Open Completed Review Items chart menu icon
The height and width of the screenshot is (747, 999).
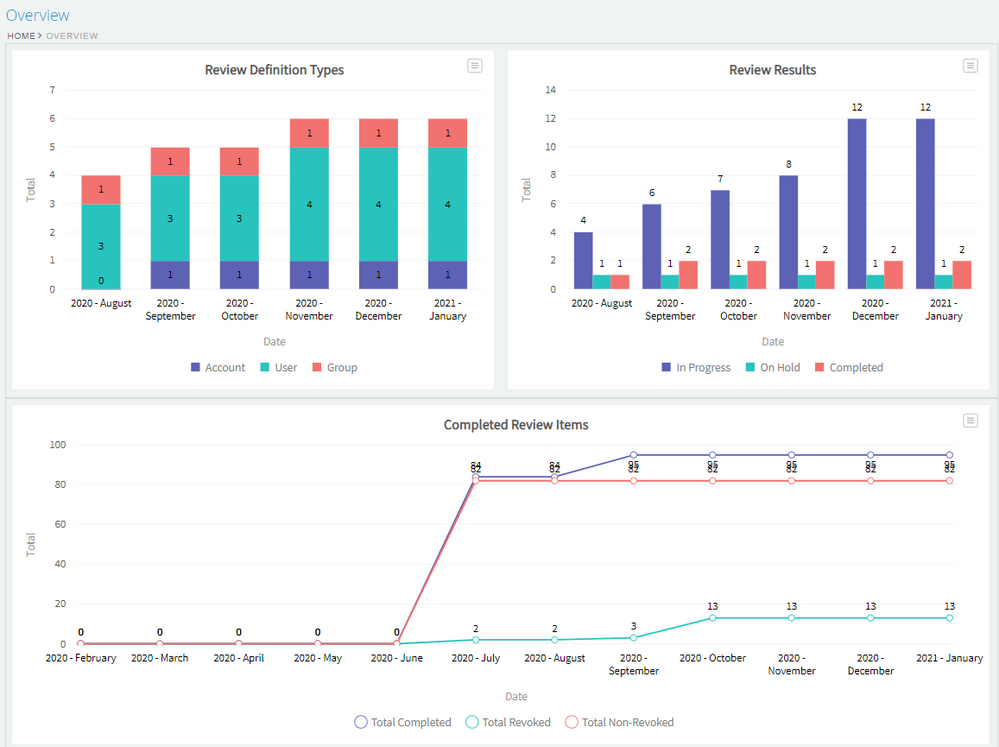pos(969,420)
